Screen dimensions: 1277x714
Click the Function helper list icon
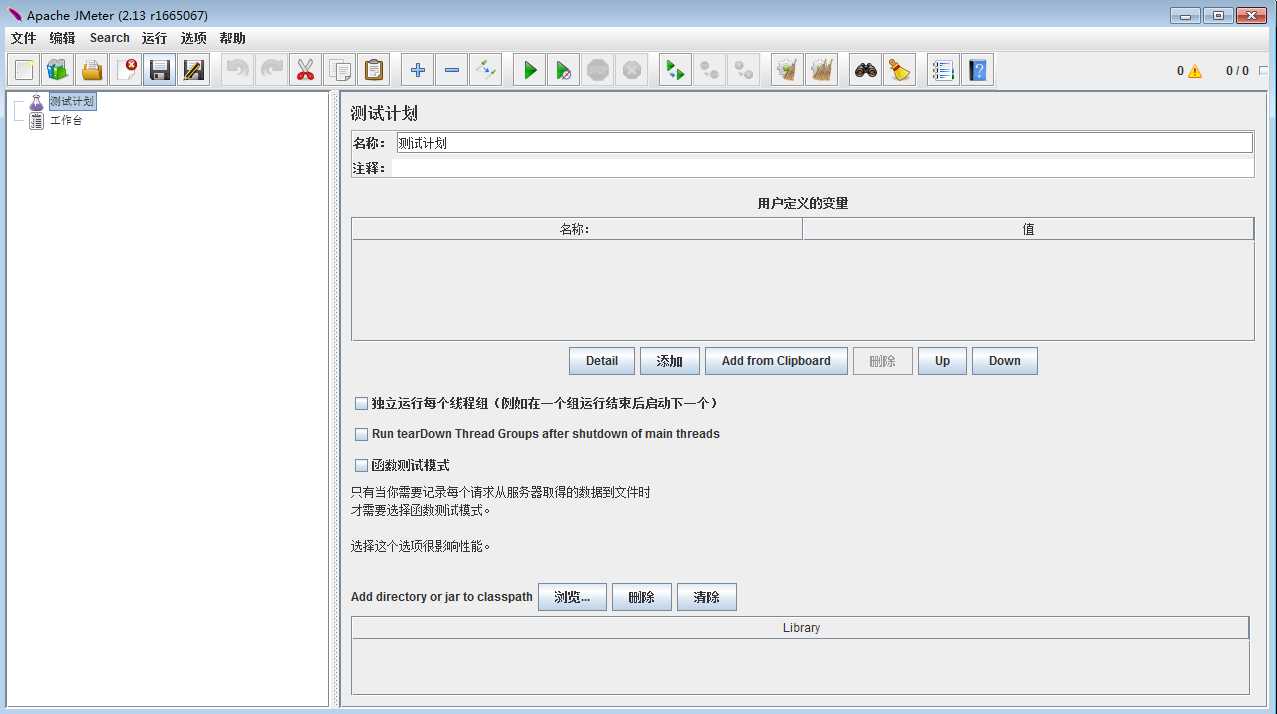coord(943,70)
